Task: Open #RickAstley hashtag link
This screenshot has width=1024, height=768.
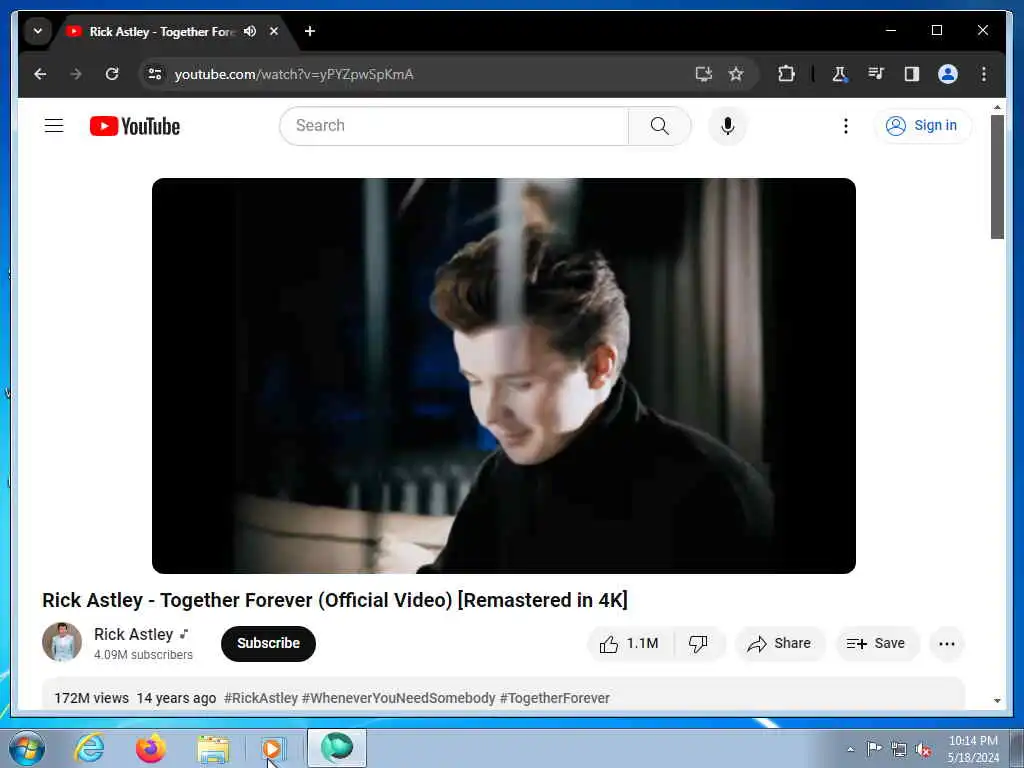Action: pos(261,698)
